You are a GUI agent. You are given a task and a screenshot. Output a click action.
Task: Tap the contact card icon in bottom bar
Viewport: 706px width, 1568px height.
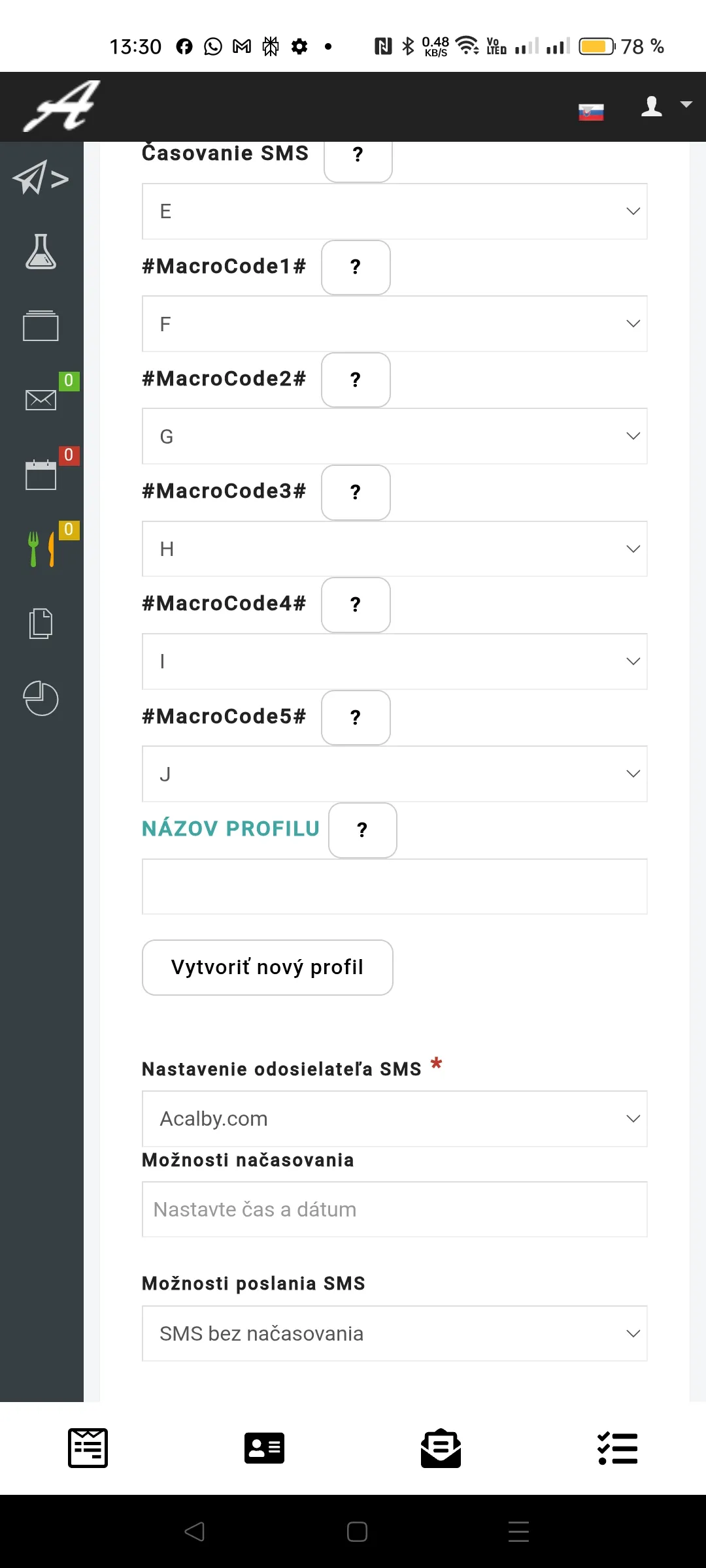pyautogui.click(x=264, y=1448)
